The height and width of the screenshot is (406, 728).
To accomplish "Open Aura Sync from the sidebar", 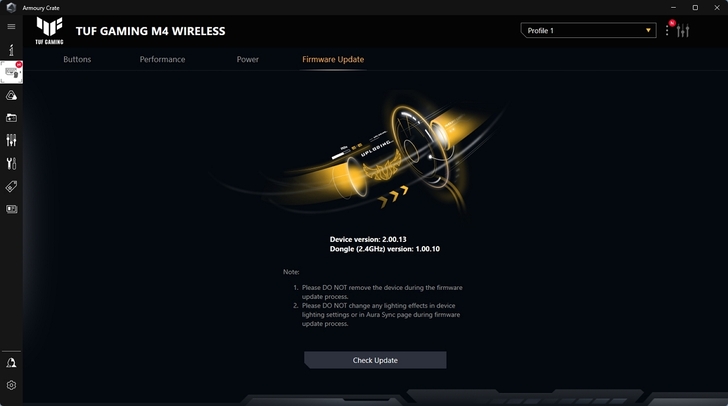I will 11,95.
